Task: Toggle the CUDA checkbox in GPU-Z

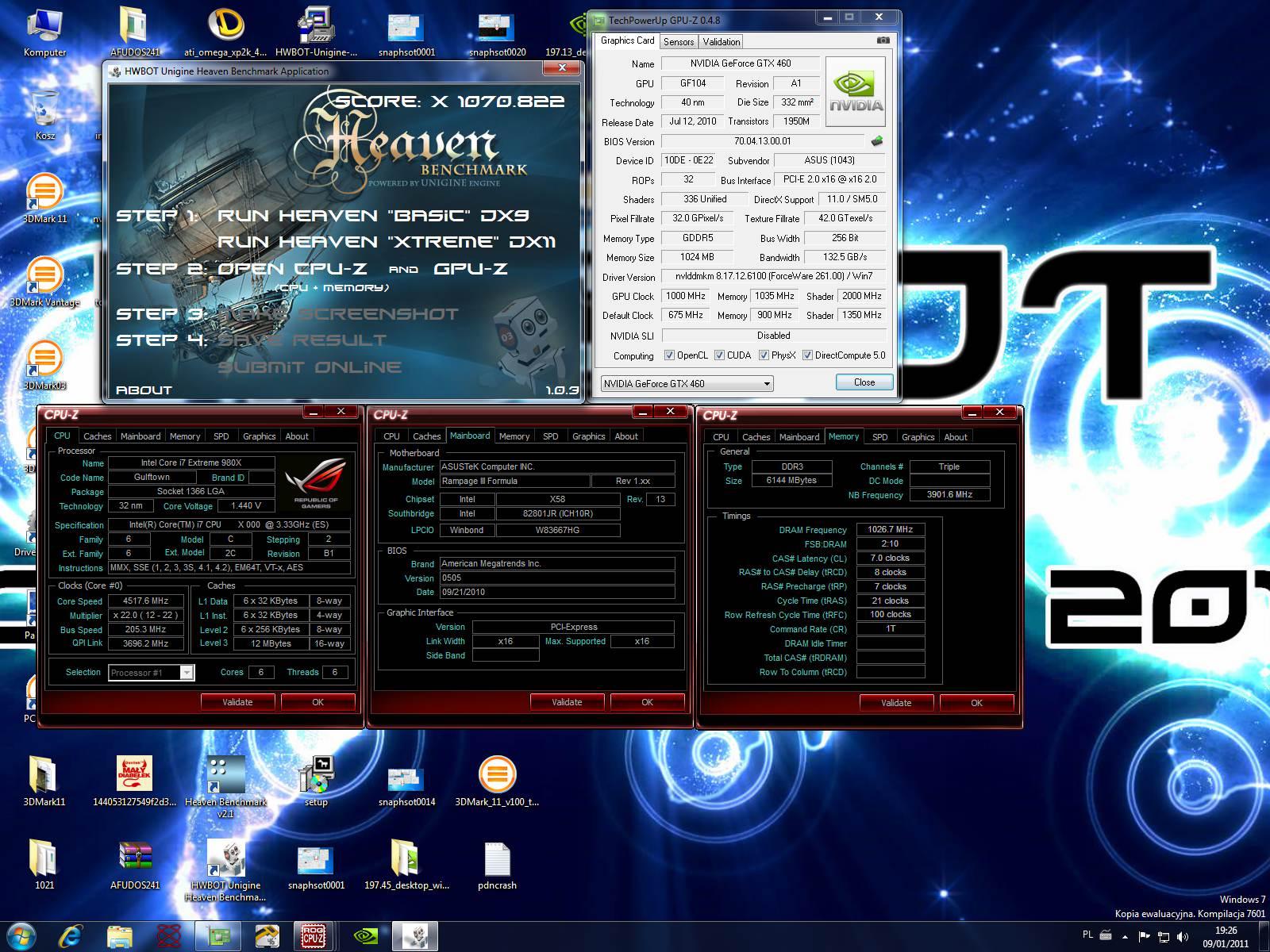Action: coord(720,355)
